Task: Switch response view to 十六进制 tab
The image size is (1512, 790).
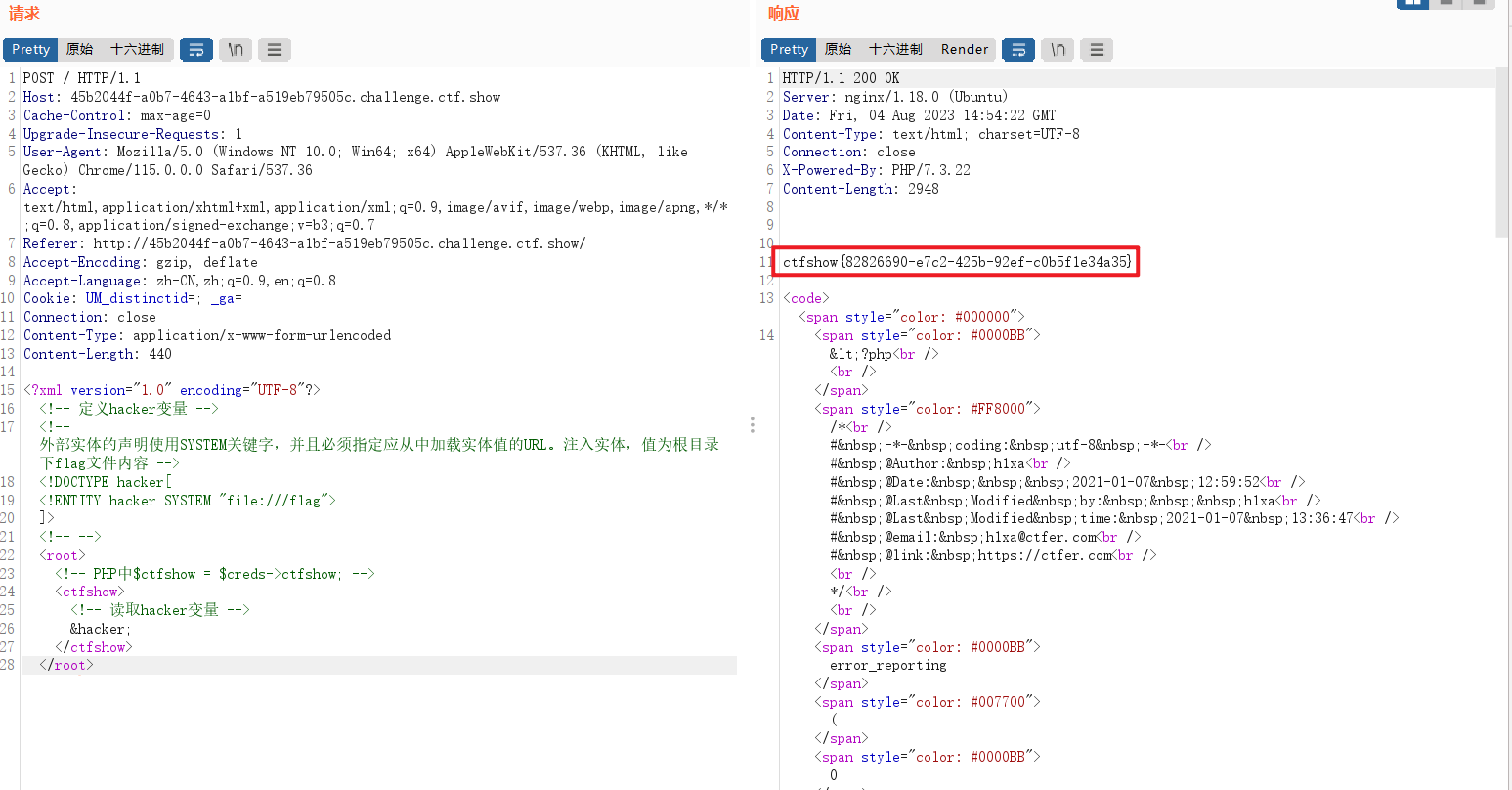Action: point(895,49)
